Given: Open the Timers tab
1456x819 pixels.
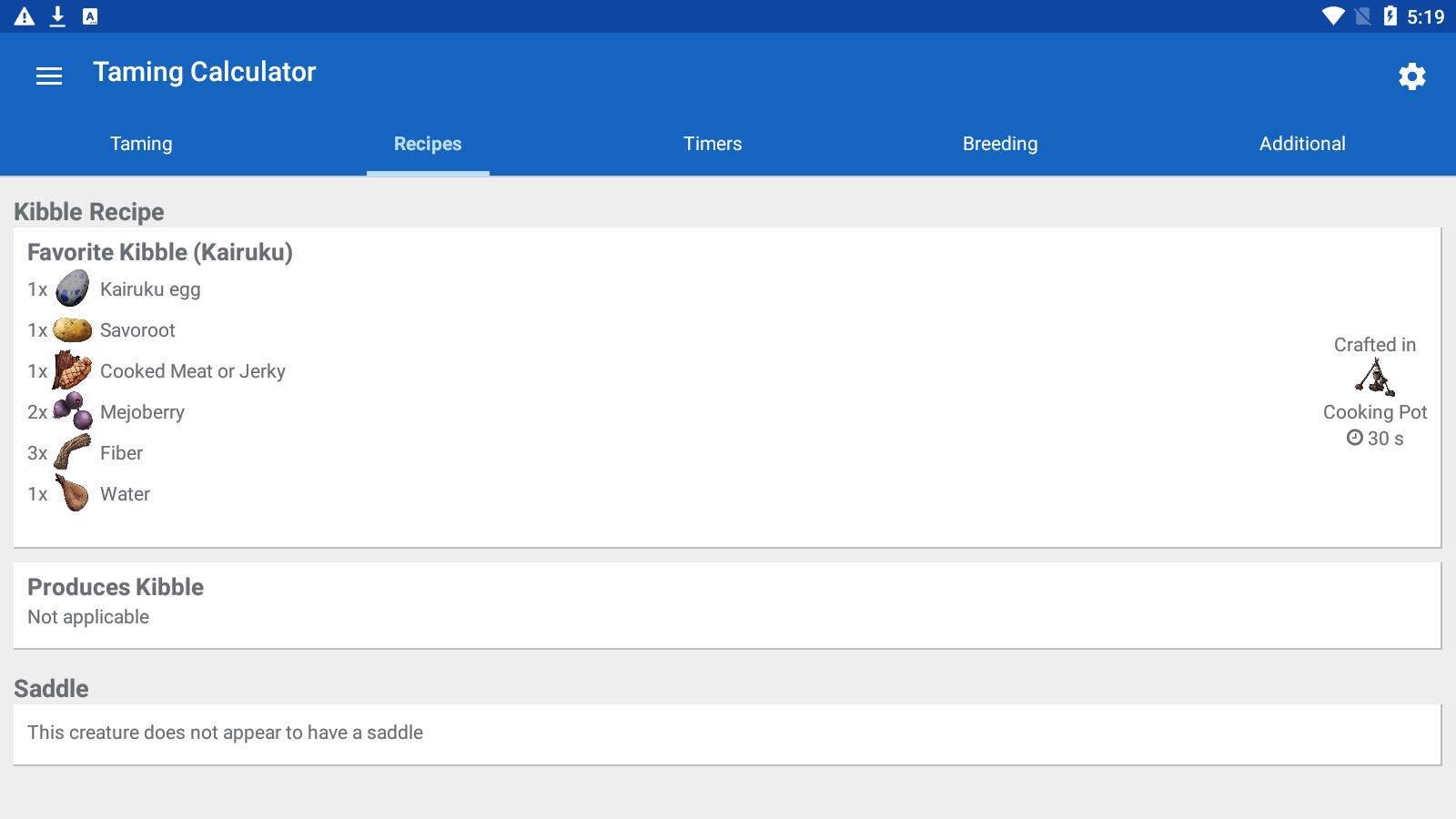Looking at the screenshot, I should [x=713, y=144].
